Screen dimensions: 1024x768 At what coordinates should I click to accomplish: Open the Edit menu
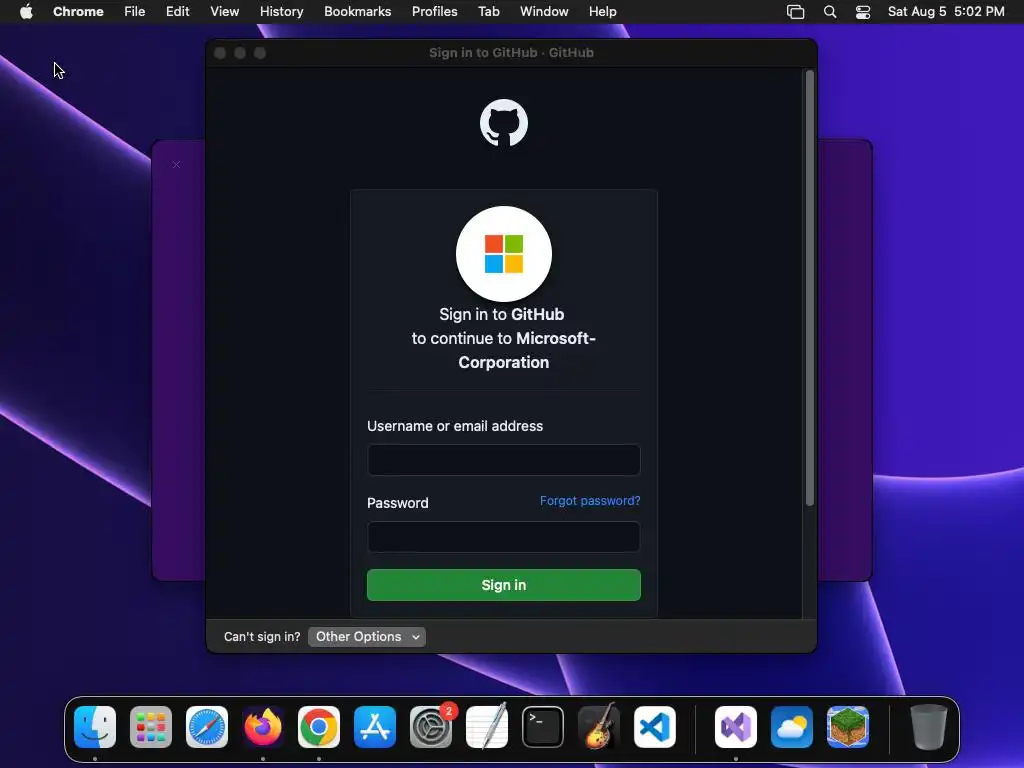point(178,11)
